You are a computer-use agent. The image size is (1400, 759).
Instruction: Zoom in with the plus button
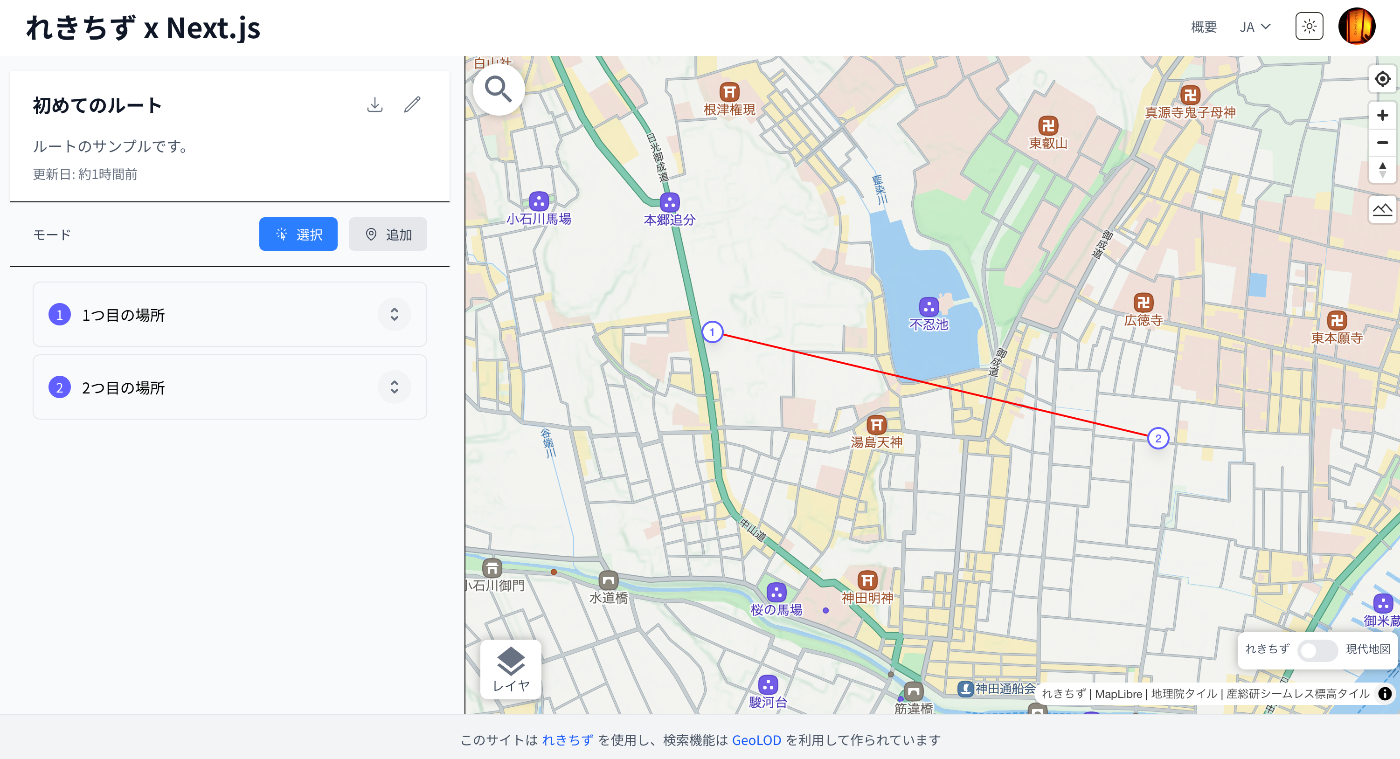pos(1382,115)
